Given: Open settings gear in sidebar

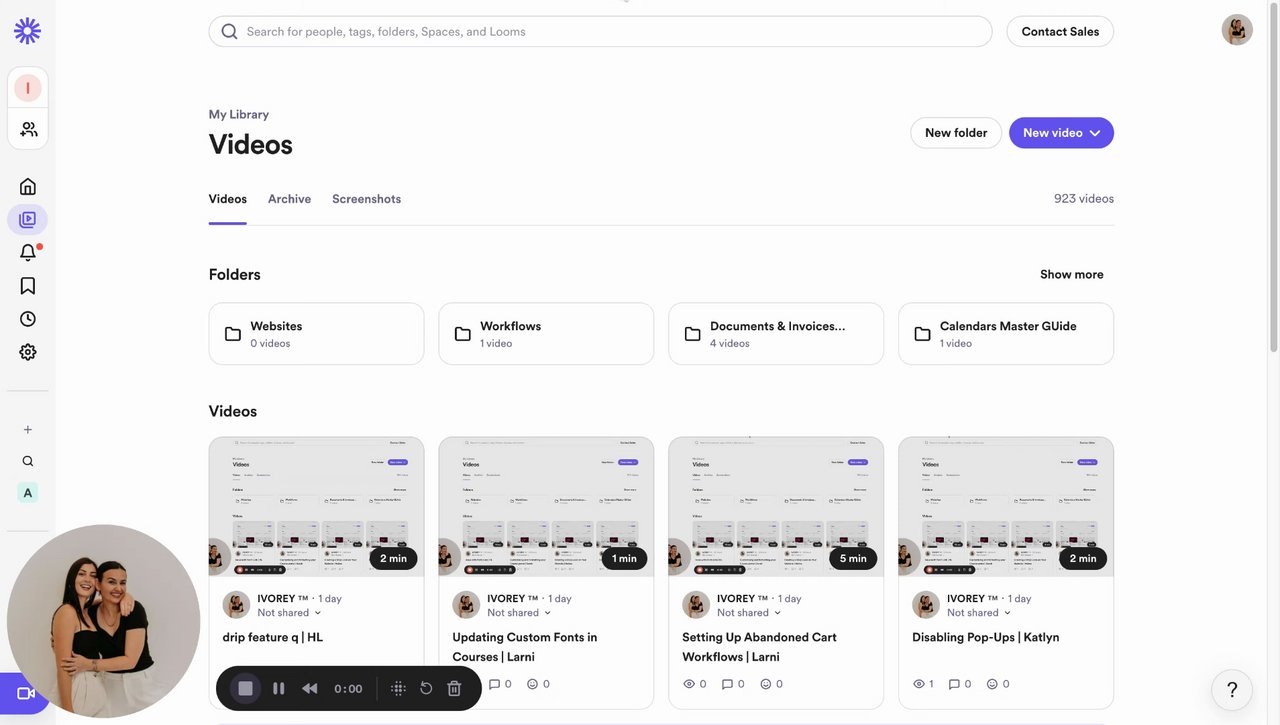Looking at the screenshot, I should click(x=28, y=352).
